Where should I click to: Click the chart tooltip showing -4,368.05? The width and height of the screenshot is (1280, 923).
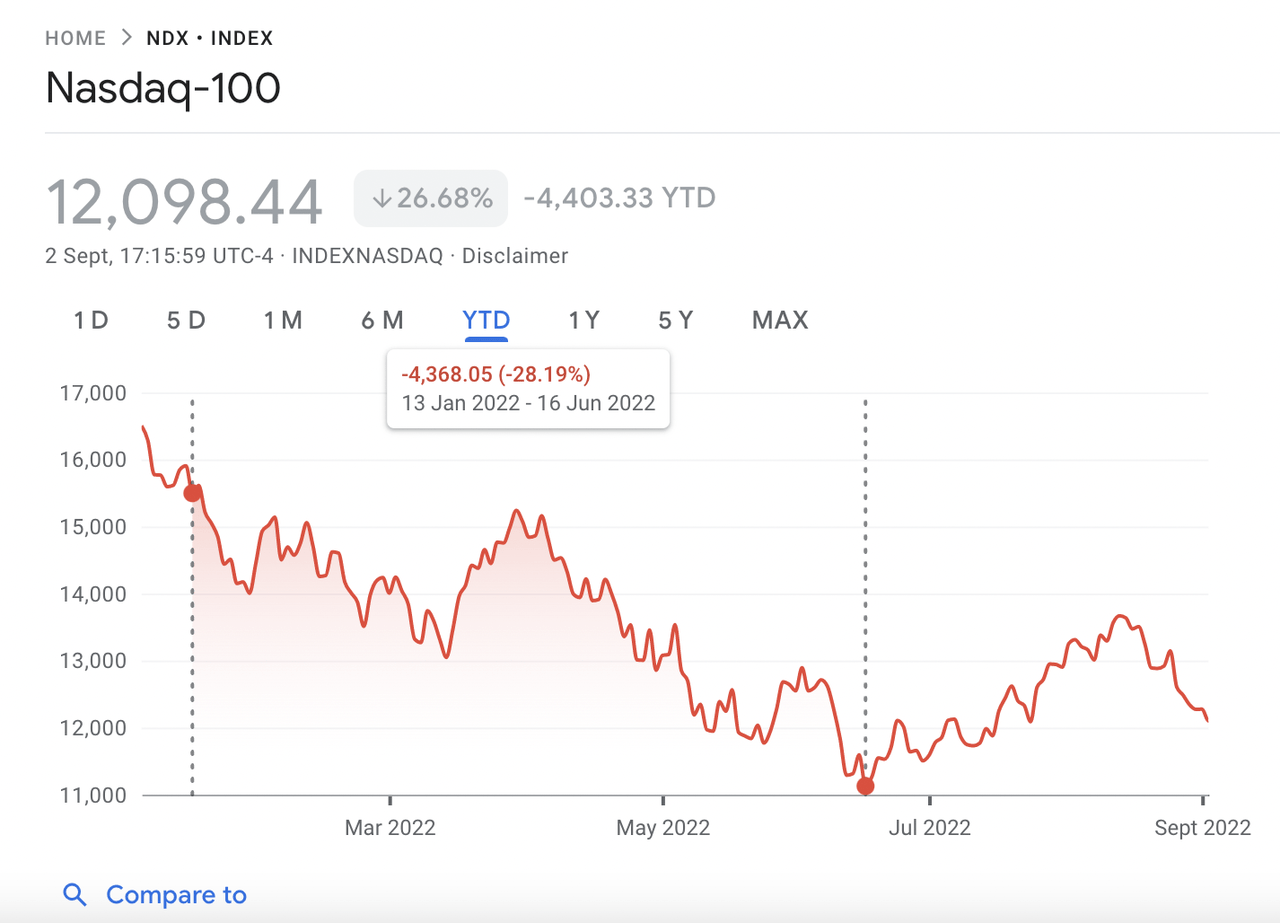(x=528, y=389)
